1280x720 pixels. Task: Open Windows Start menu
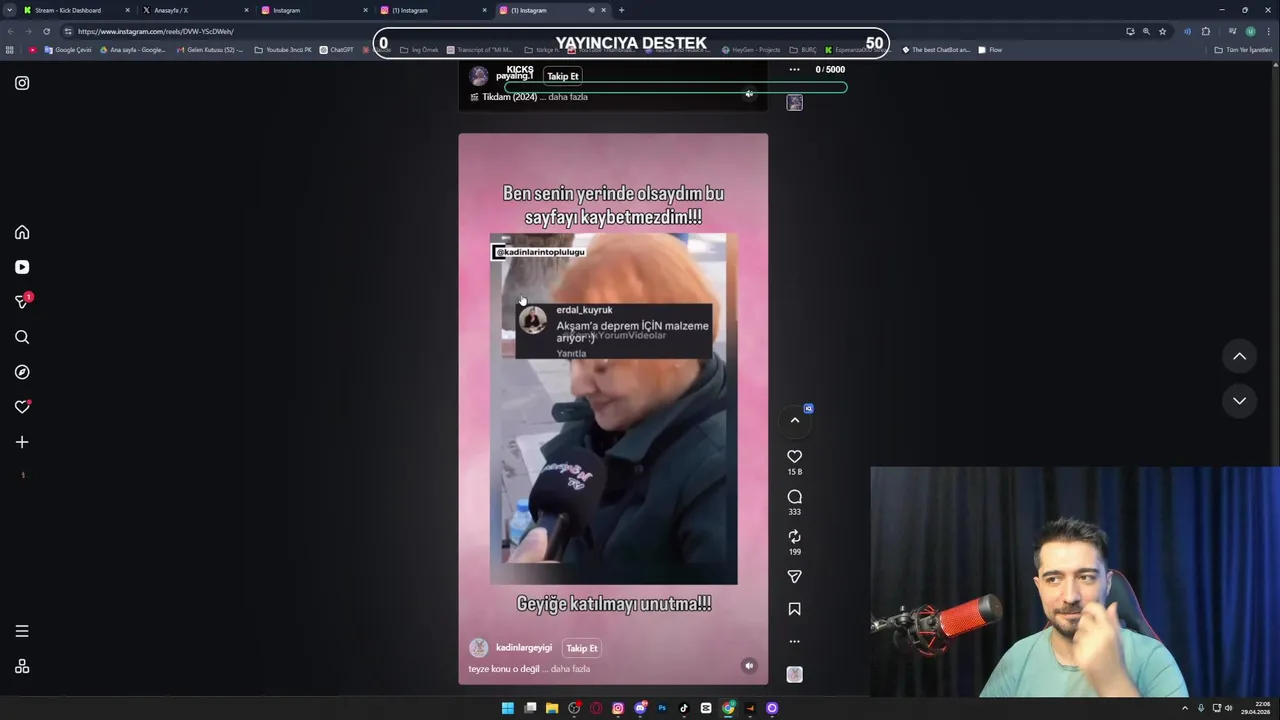pyautogui.click(x=508, y=708)
